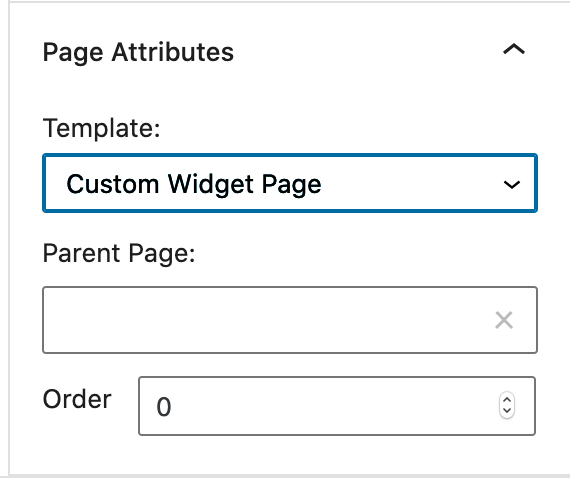
Task: Clear the Parent Page field with X
Action: (504, 320)
